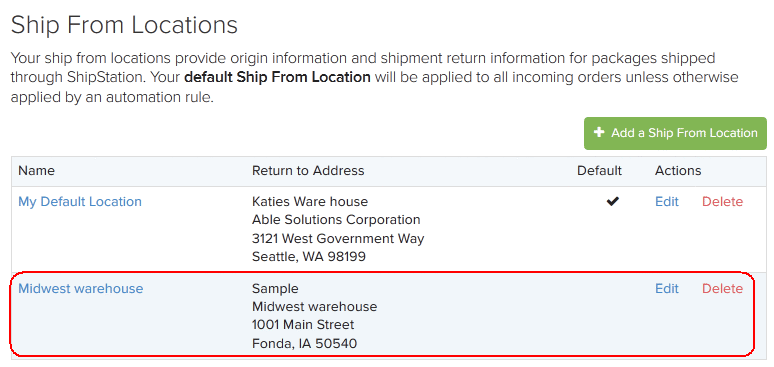Select the Return to Address column header
Screen dimensions: 774x367
pyautogui.click(x=308, y=171)
